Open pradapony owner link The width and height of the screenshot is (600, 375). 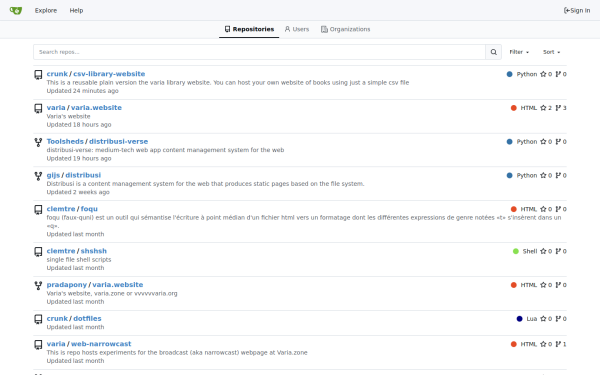(x=67, y=284)
